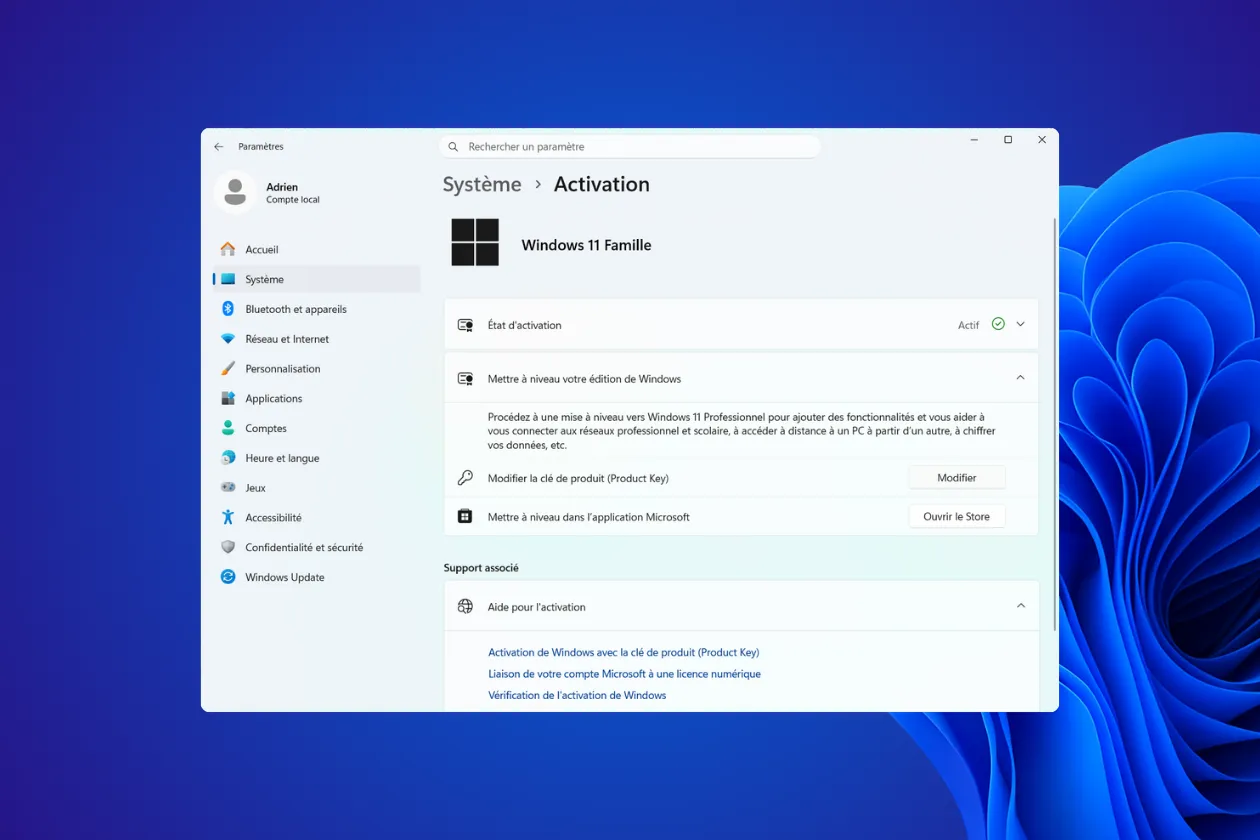This screenshot has height=840, width=1260.
Task: Open Applications settings
Action: (x=316, y=398)
